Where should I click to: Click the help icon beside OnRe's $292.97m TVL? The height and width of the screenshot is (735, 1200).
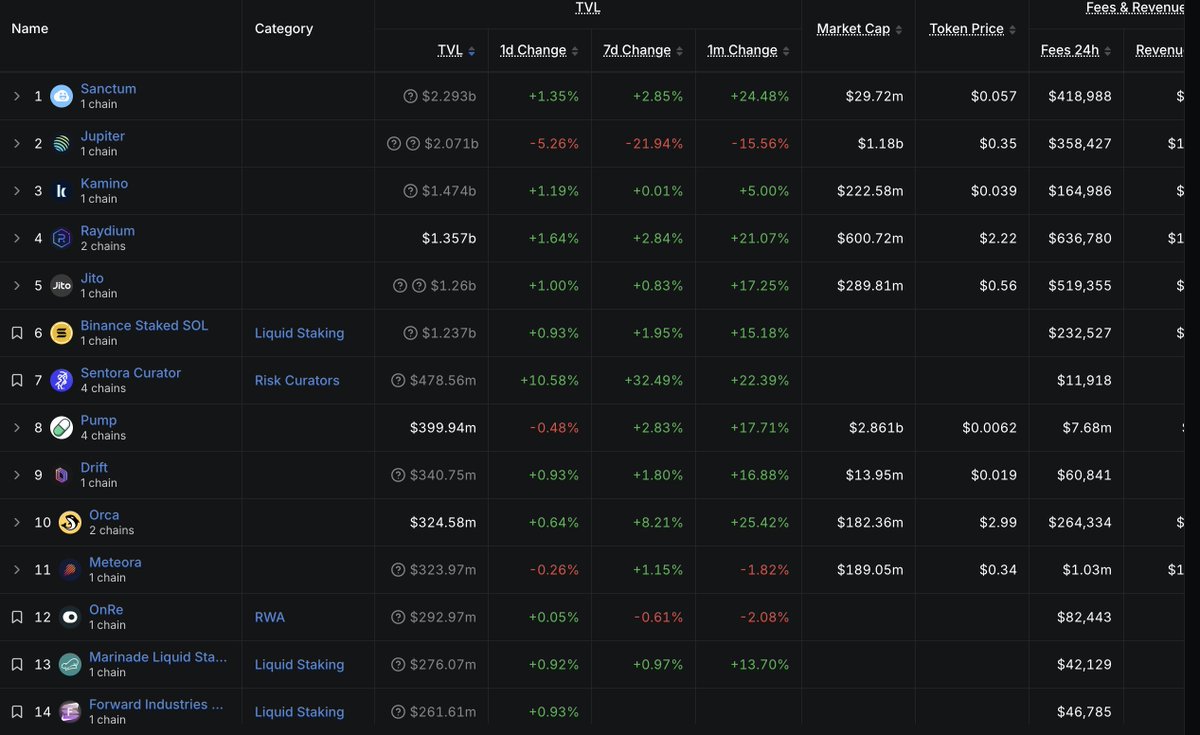tap(398, 617)
